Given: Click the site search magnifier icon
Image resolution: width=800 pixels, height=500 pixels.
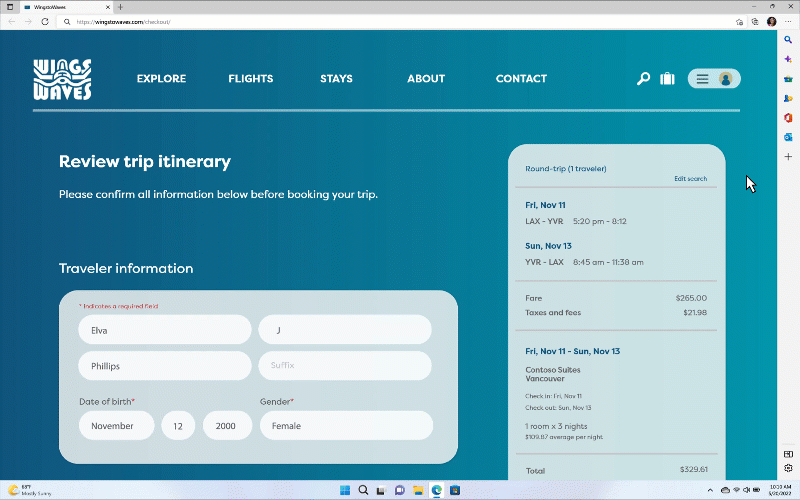Looking at the screenshot, I should tap(643, 79).
